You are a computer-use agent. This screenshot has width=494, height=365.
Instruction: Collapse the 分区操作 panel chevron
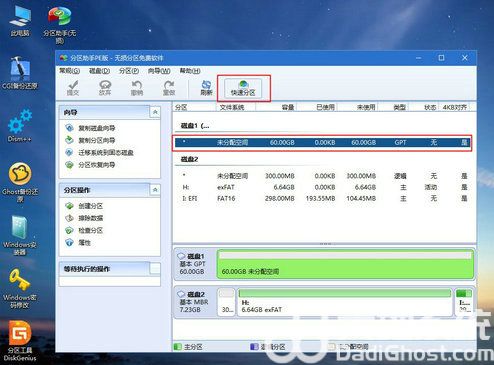point(155,190)
